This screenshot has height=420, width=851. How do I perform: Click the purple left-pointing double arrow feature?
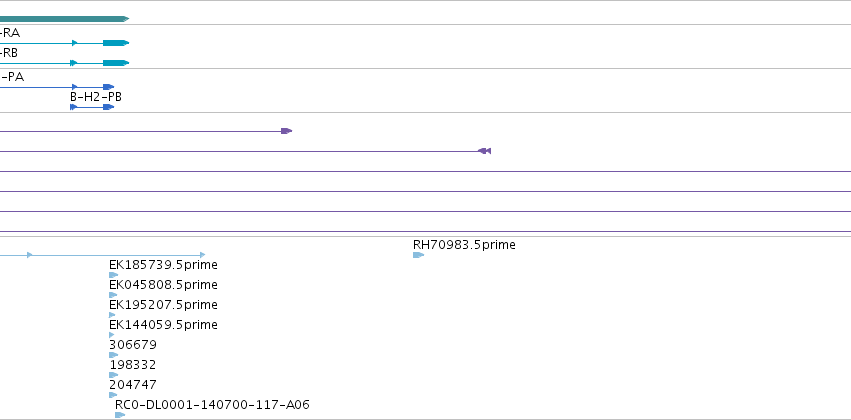click(x=485, y=151)
